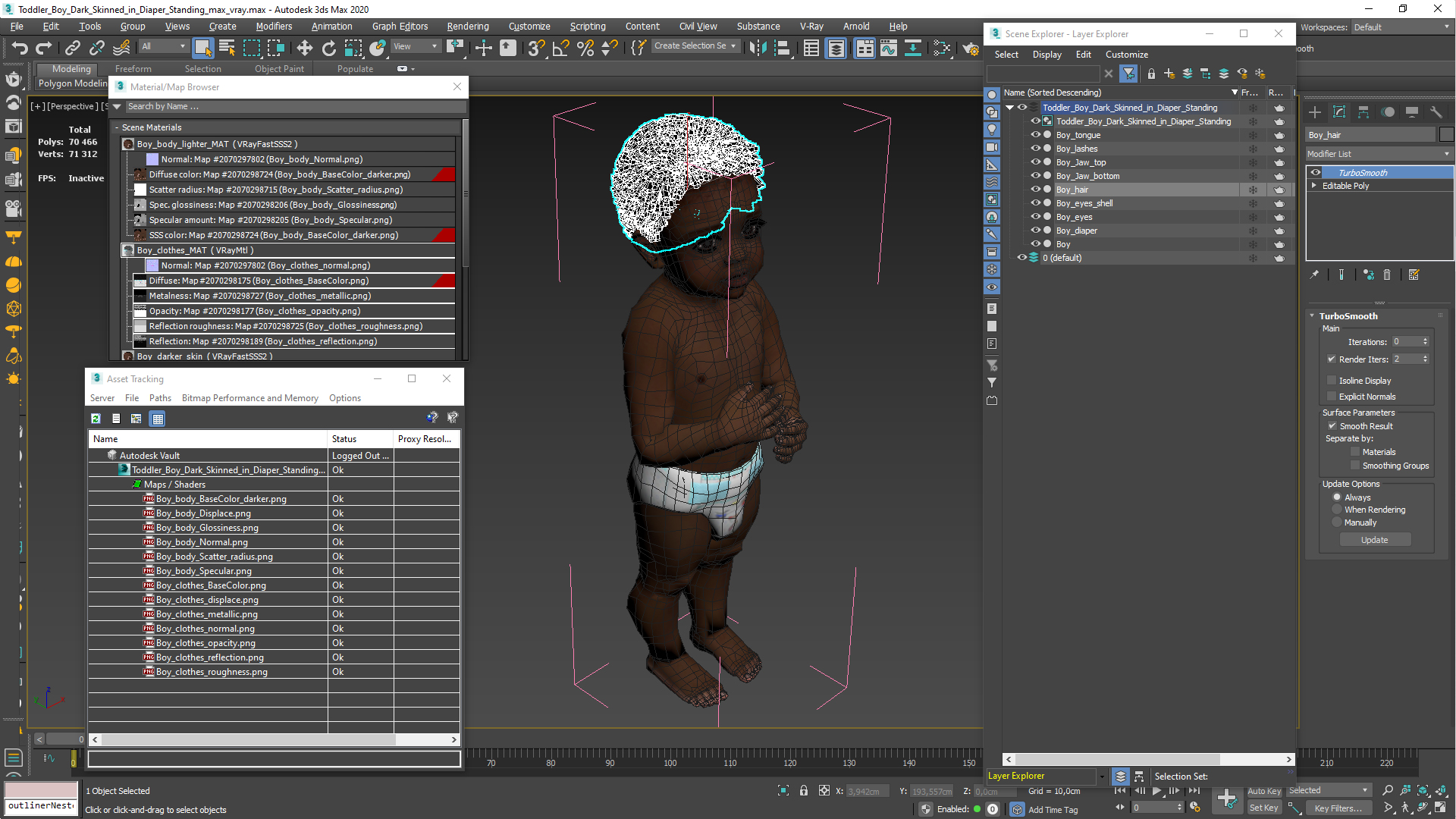Collapse Toddler_Boy_Dark_Skinned layer tree arrow

(x=1010, y=108)
